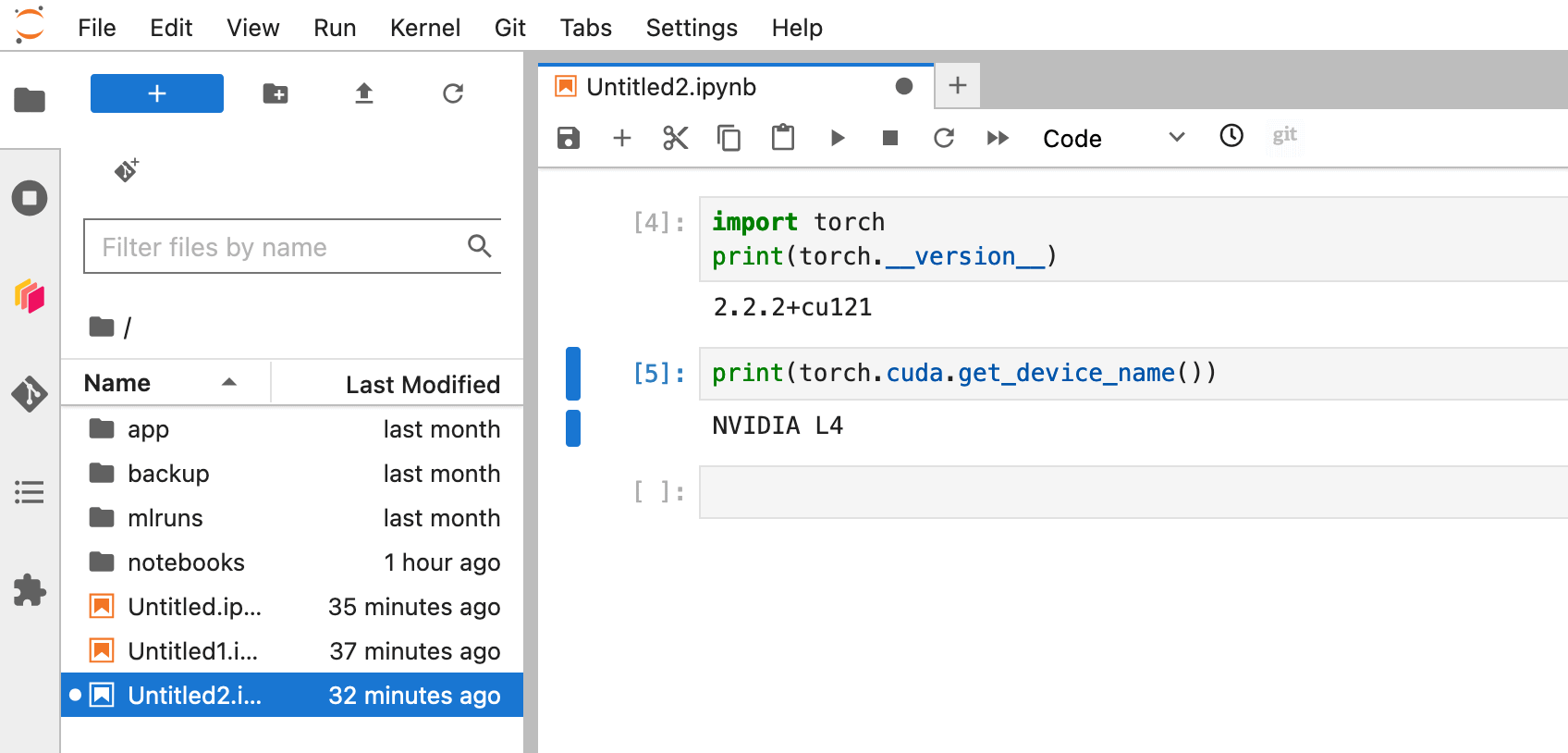The image size is (1568, 753).
Task: Open the Code cell type dropdown
Action: pos(1113,138)
